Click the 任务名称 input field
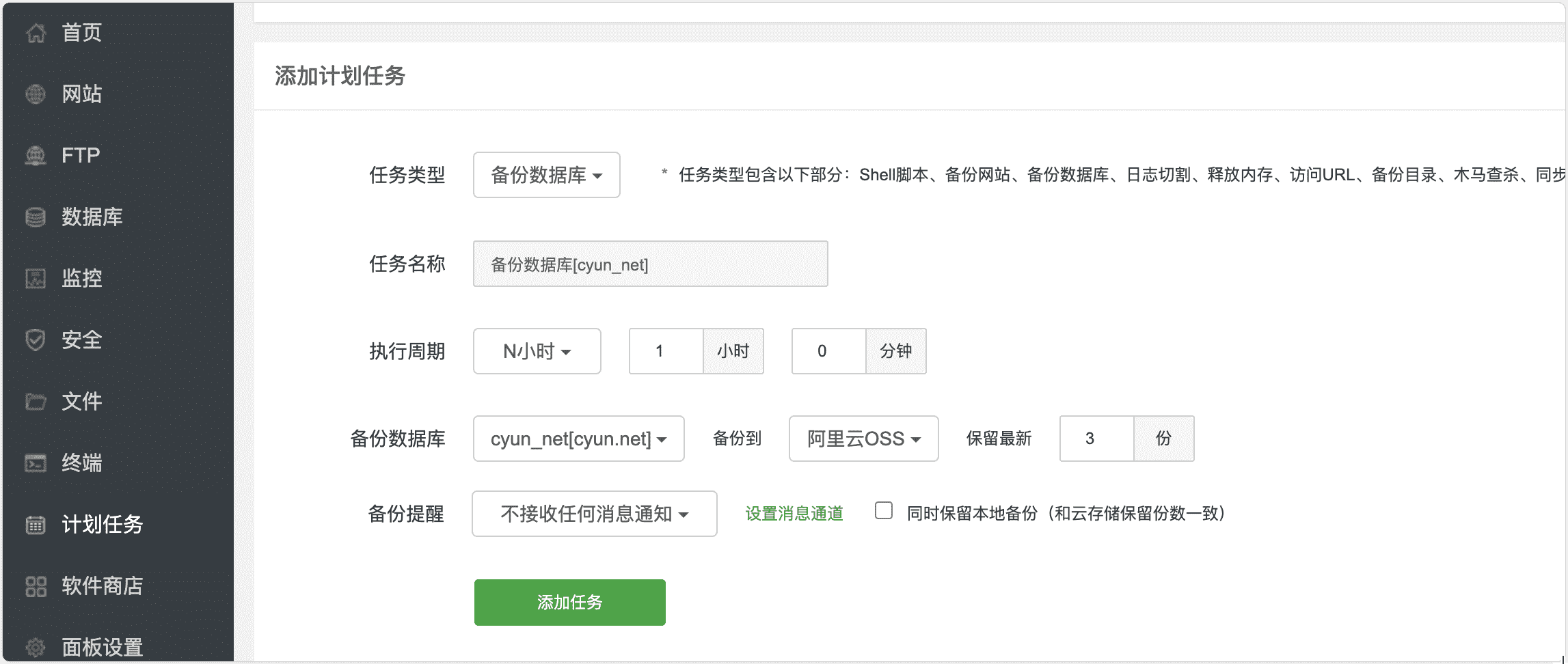Screen dimensions: 1568x664 pos(650,264)
